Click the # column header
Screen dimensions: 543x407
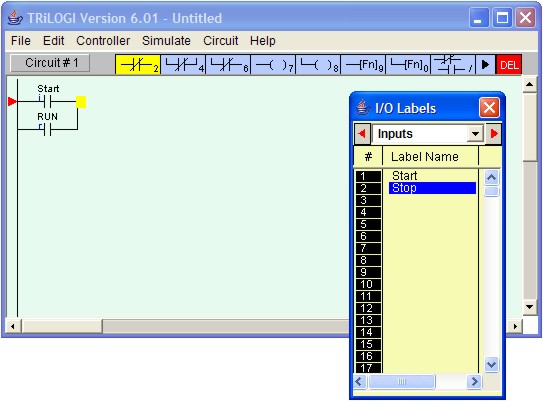coord(368,157)
